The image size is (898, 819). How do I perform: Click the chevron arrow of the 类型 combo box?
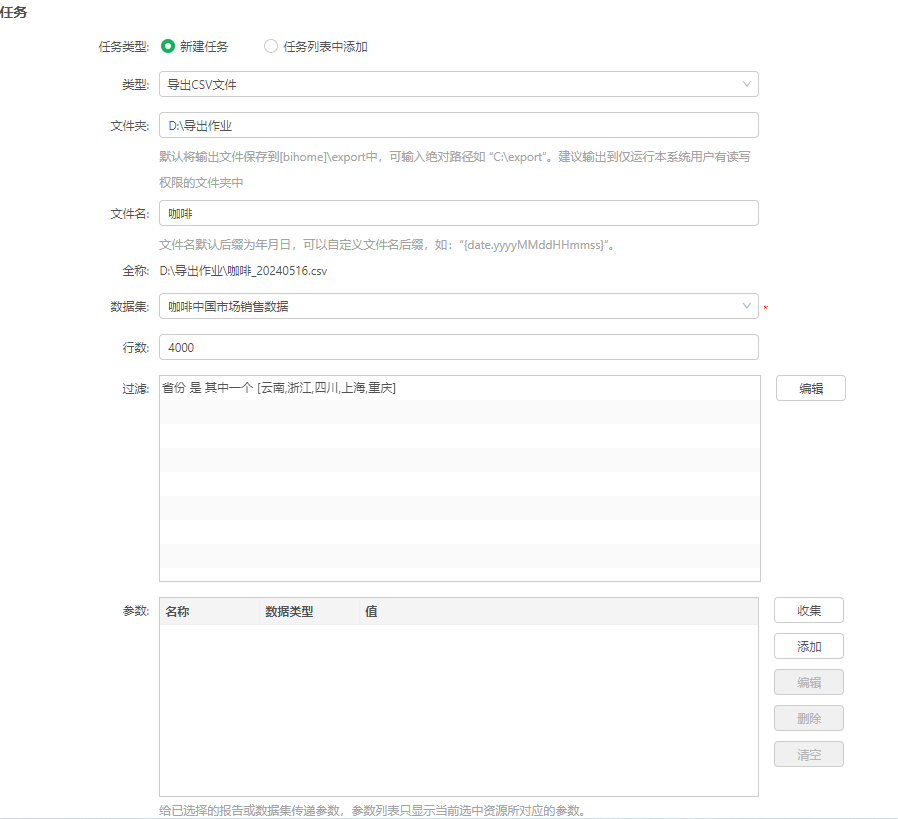tap(747, 84)
